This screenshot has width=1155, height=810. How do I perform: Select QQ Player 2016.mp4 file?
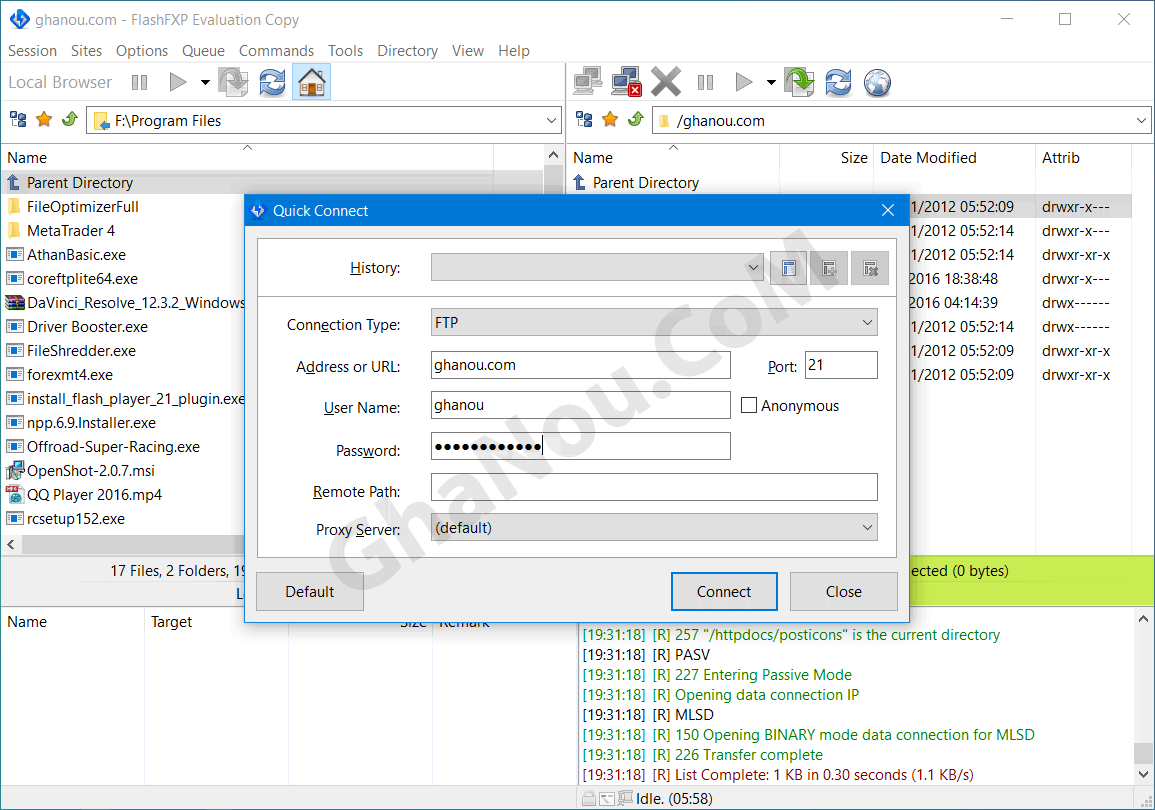[x=94, y=495]
